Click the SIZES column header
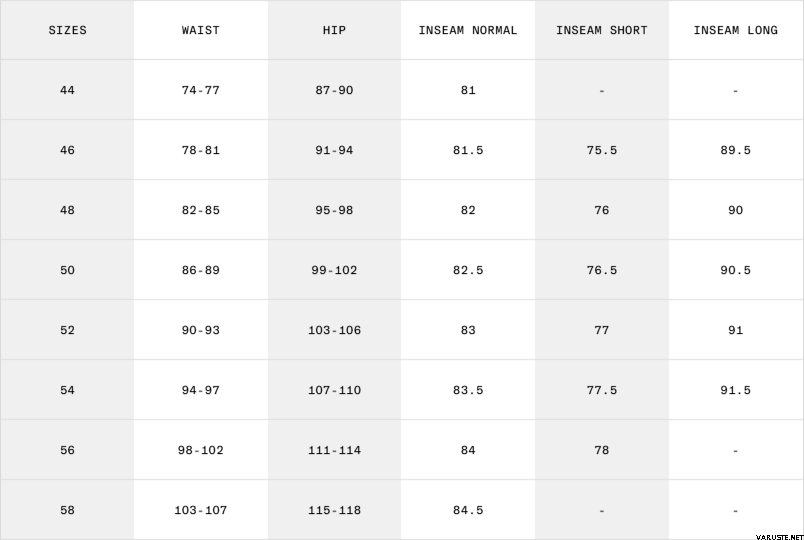Screen dimensions: 804x540 67,30
